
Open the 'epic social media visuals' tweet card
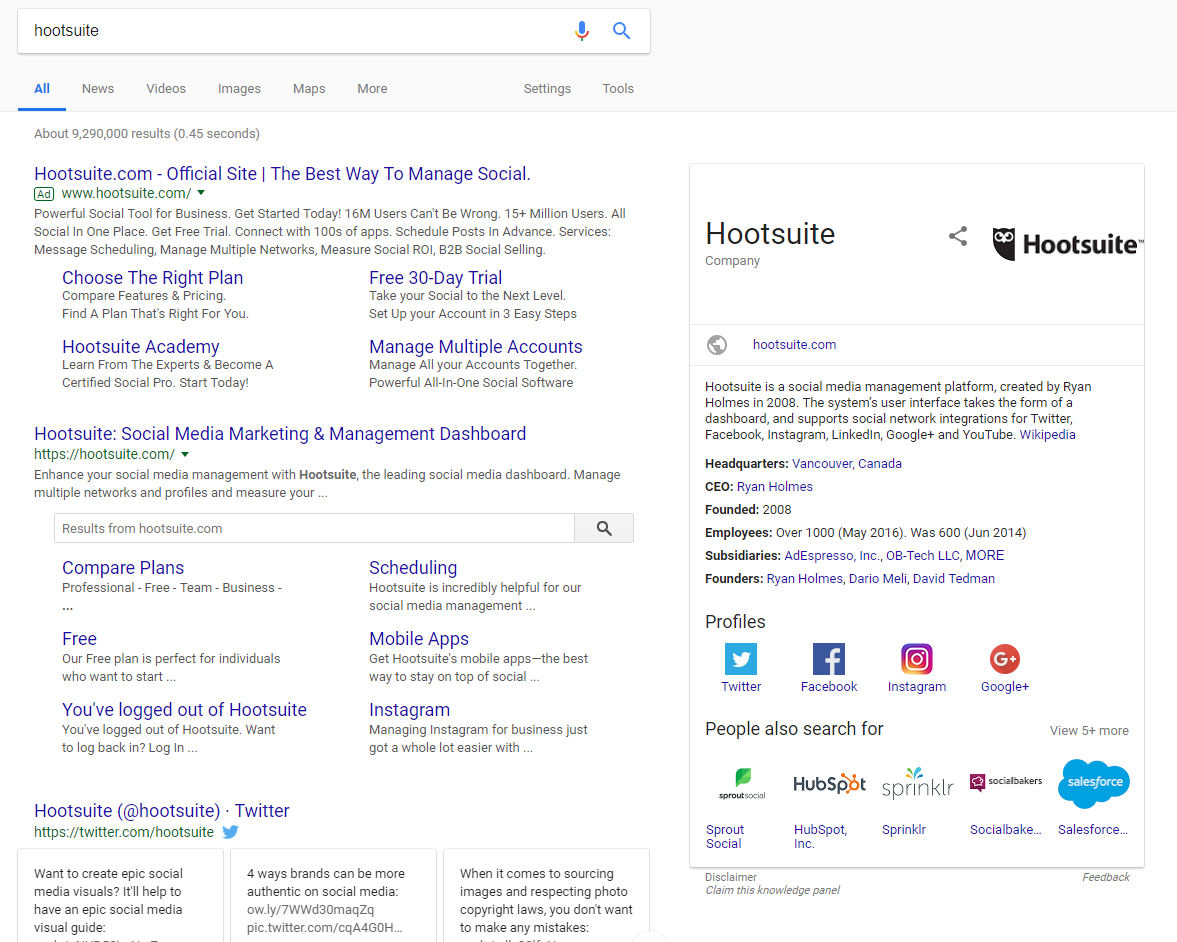click(x=120, y=895)
